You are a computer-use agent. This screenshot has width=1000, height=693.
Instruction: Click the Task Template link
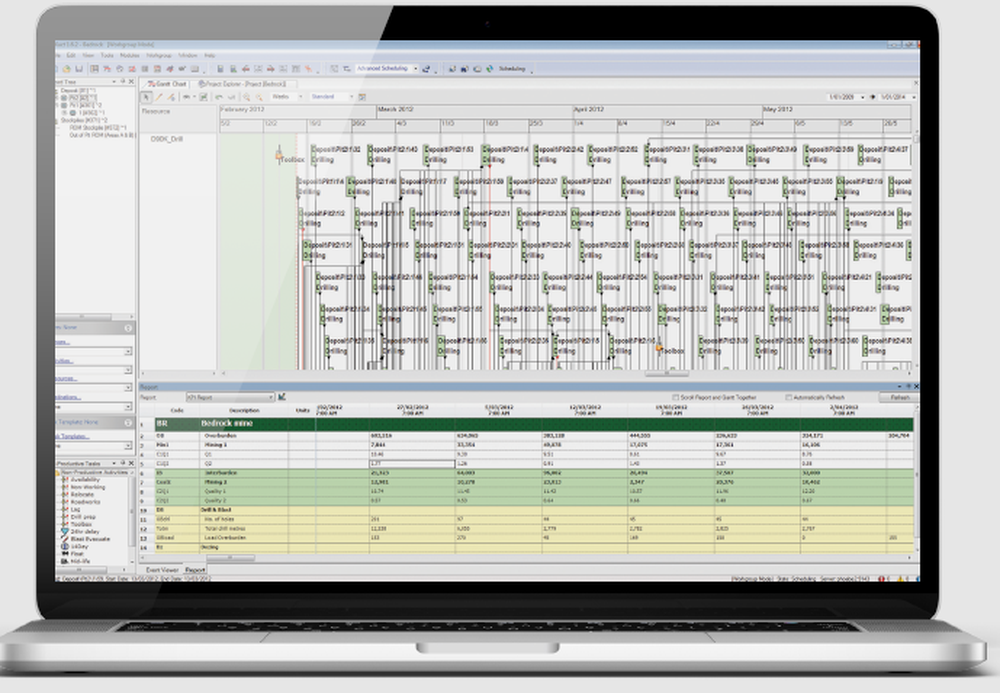point(71,437)
